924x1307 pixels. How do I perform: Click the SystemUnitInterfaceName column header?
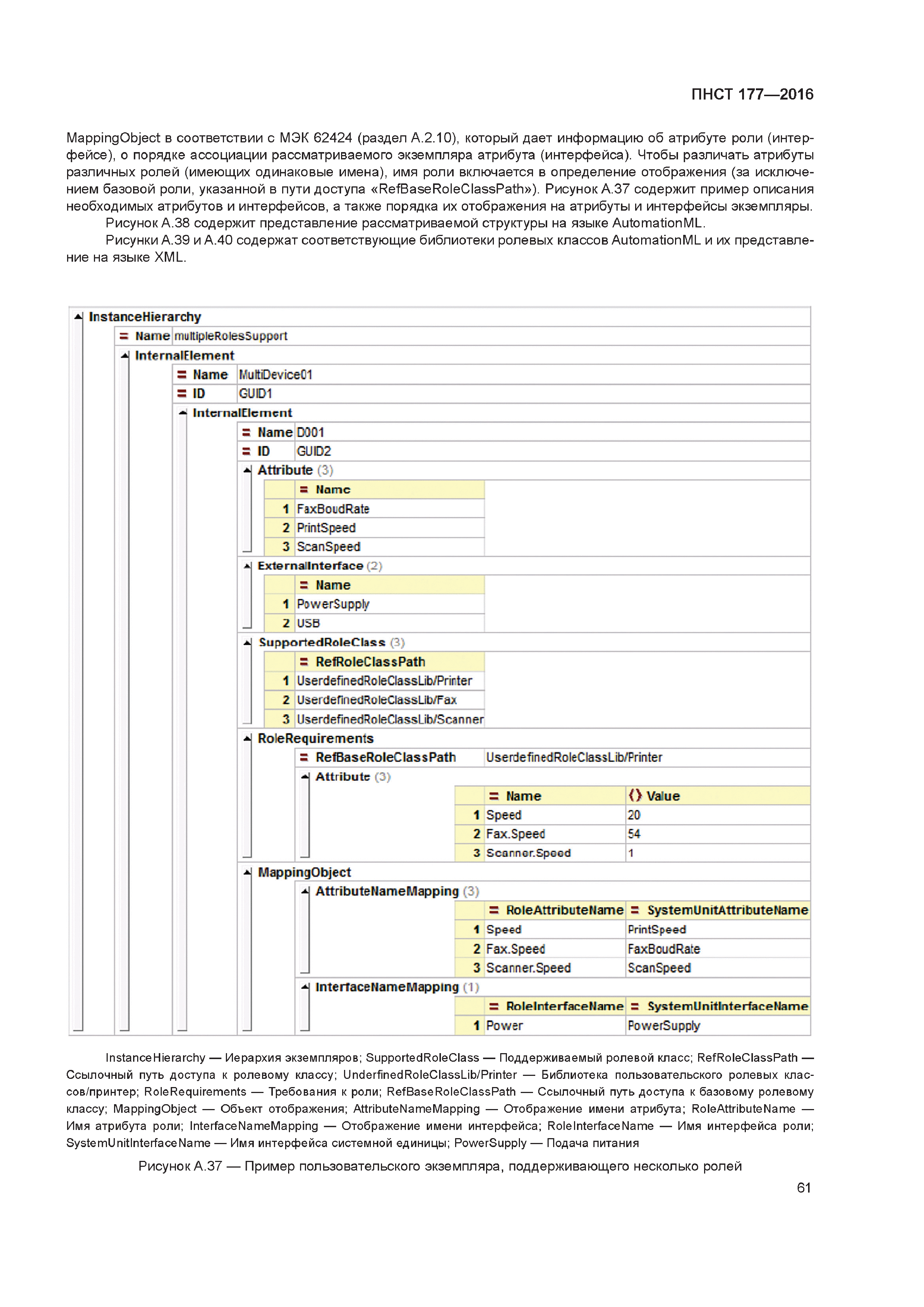tap(718, 1007)
